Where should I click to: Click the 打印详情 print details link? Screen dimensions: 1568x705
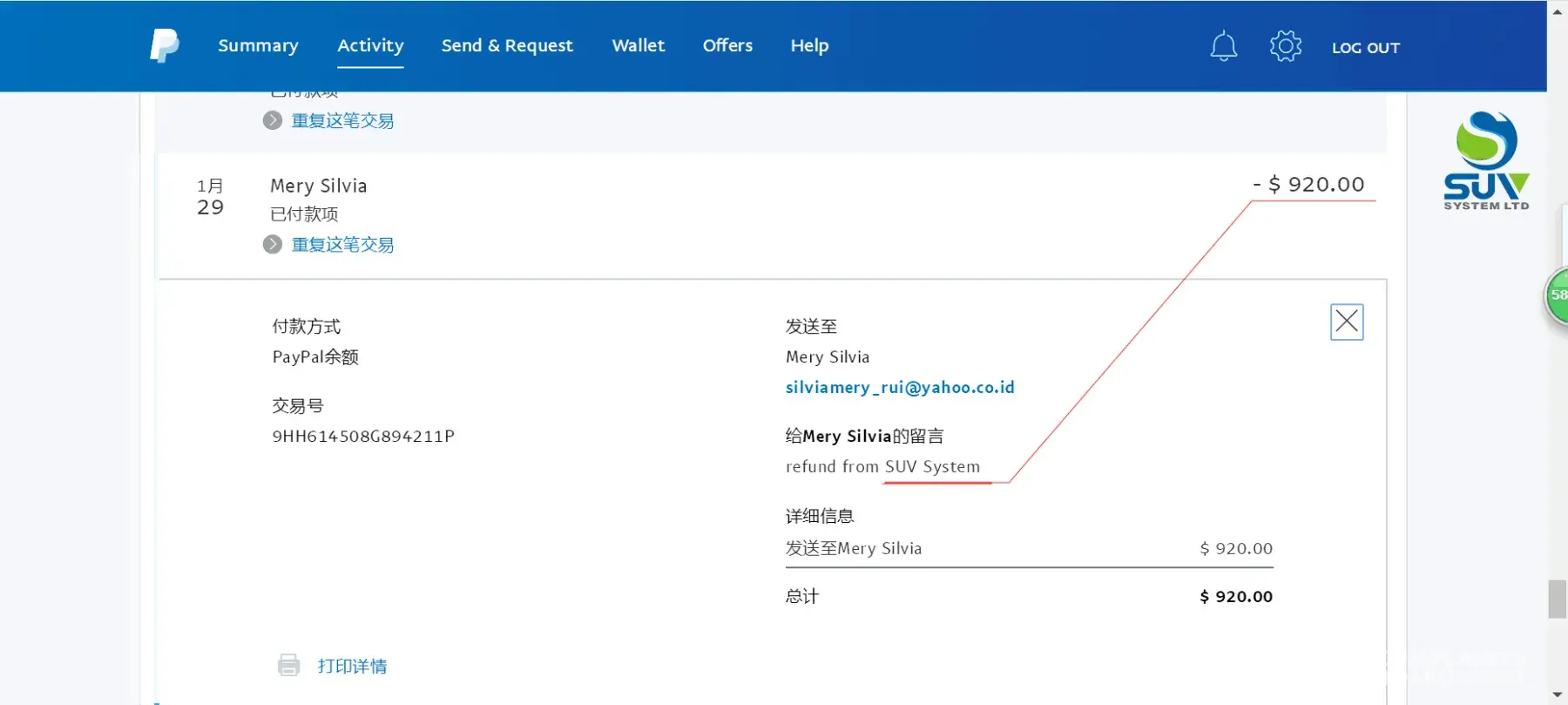point(352,666)
